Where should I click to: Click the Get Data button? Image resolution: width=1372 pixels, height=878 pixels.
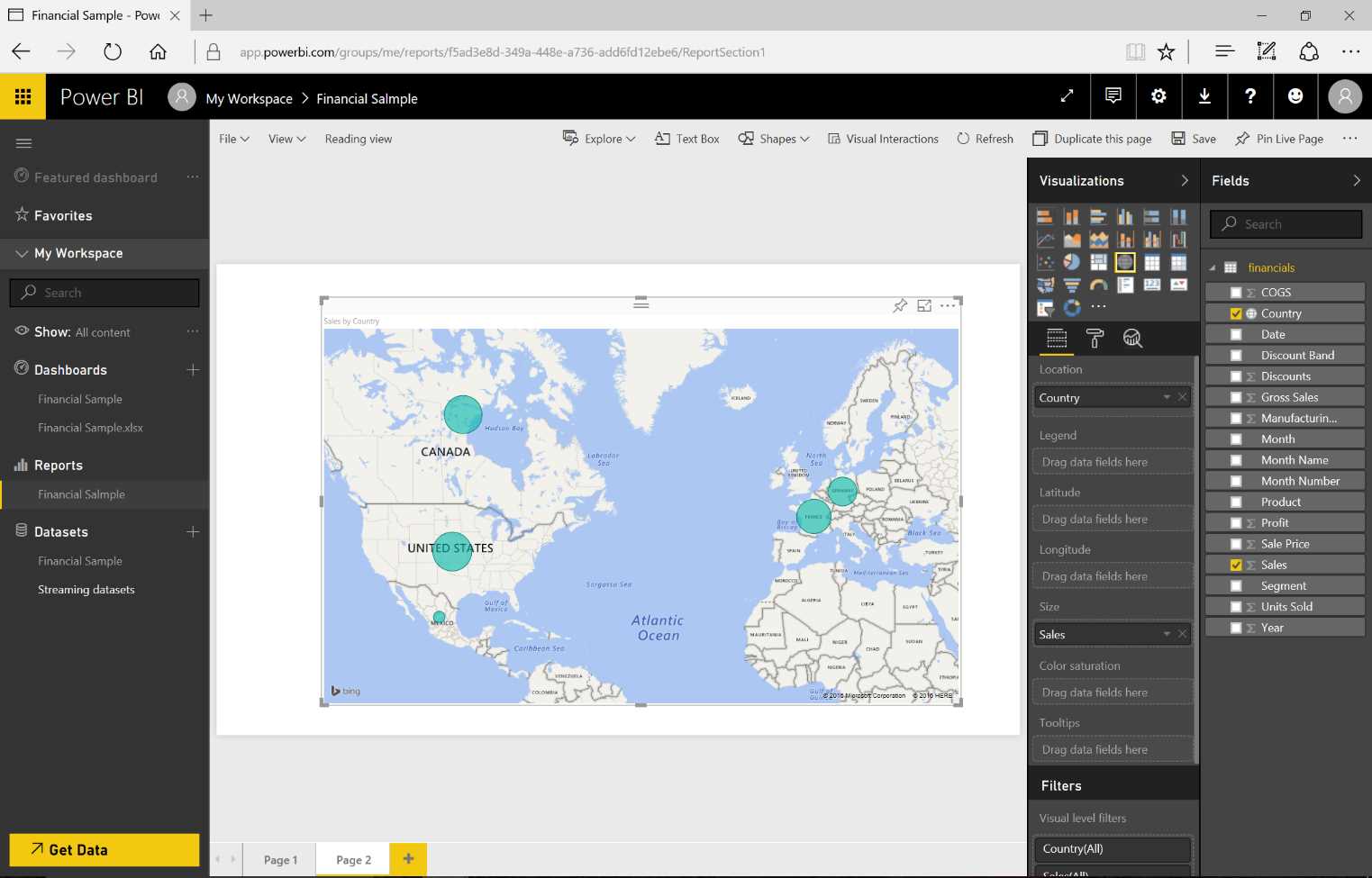104,849
